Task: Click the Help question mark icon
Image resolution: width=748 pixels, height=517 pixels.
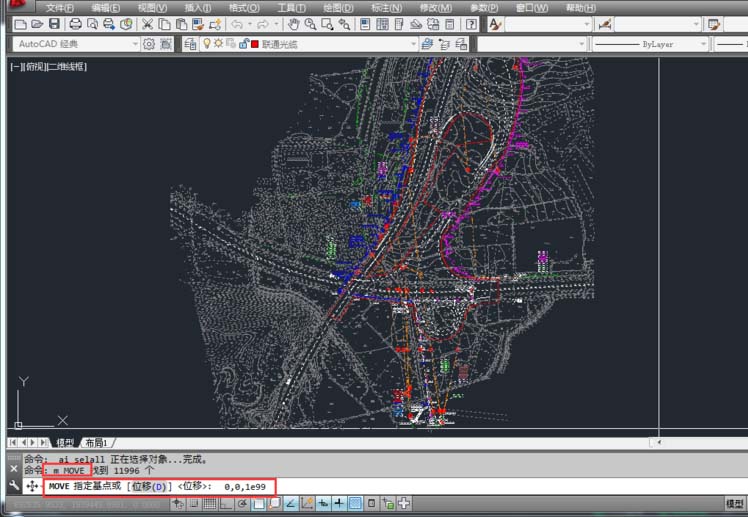Action: pos(471,24)
